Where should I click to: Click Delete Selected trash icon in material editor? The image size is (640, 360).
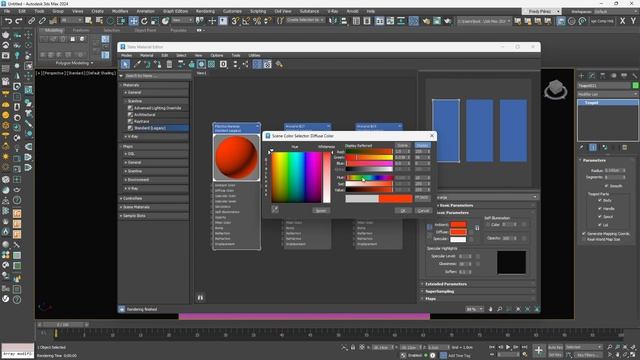(169, 64)
